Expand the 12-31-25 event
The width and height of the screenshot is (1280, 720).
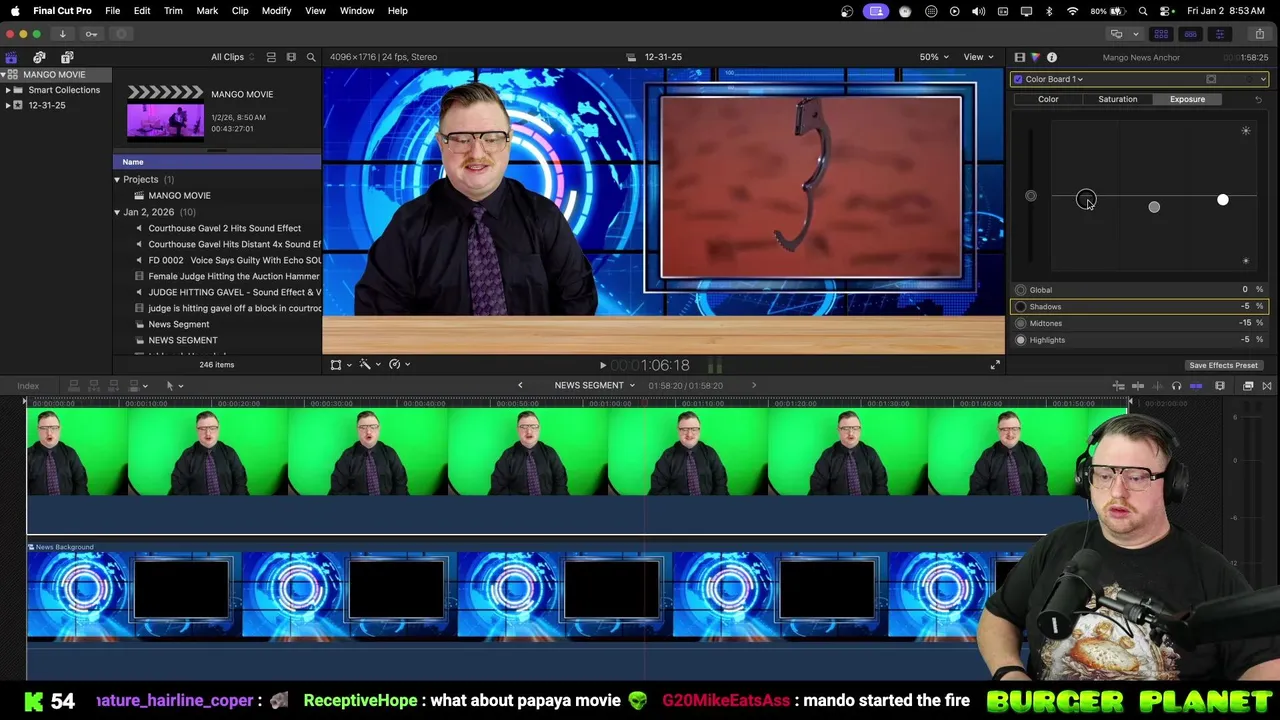(8, 105)
